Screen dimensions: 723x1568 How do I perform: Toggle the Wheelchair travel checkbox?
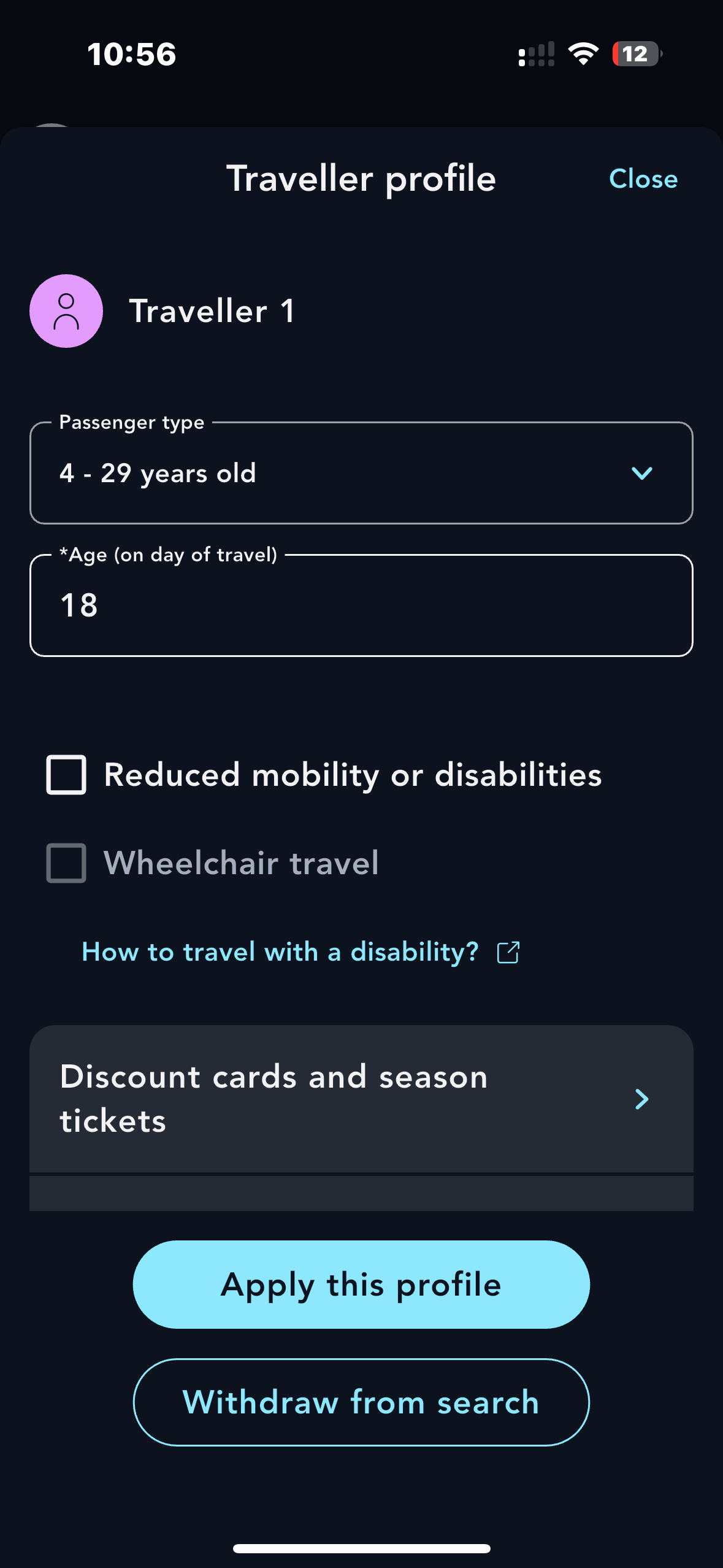pyautogui.click(x=66, y=863)
